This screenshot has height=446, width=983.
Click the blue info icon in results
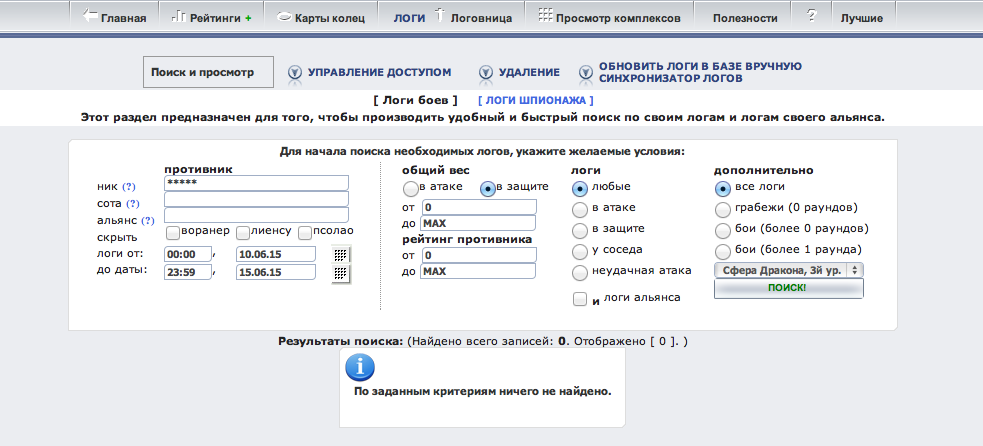359,367
